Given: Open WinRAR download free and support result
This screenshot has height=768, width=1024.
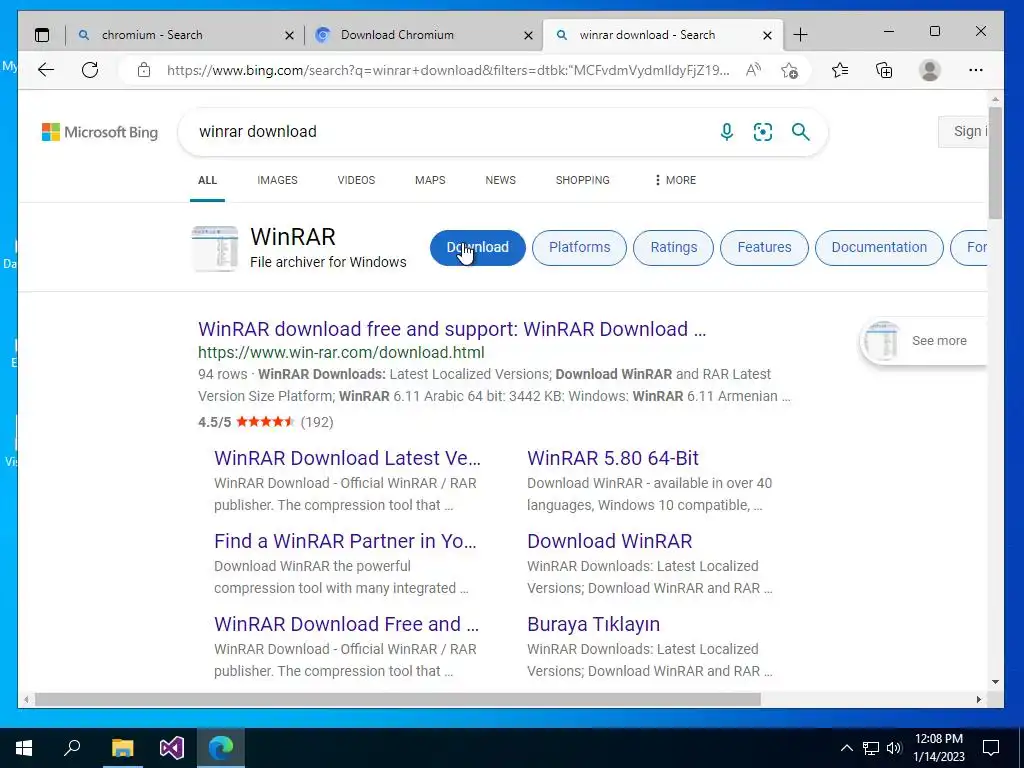Looking at the screenshot, I should click(452, 329).
